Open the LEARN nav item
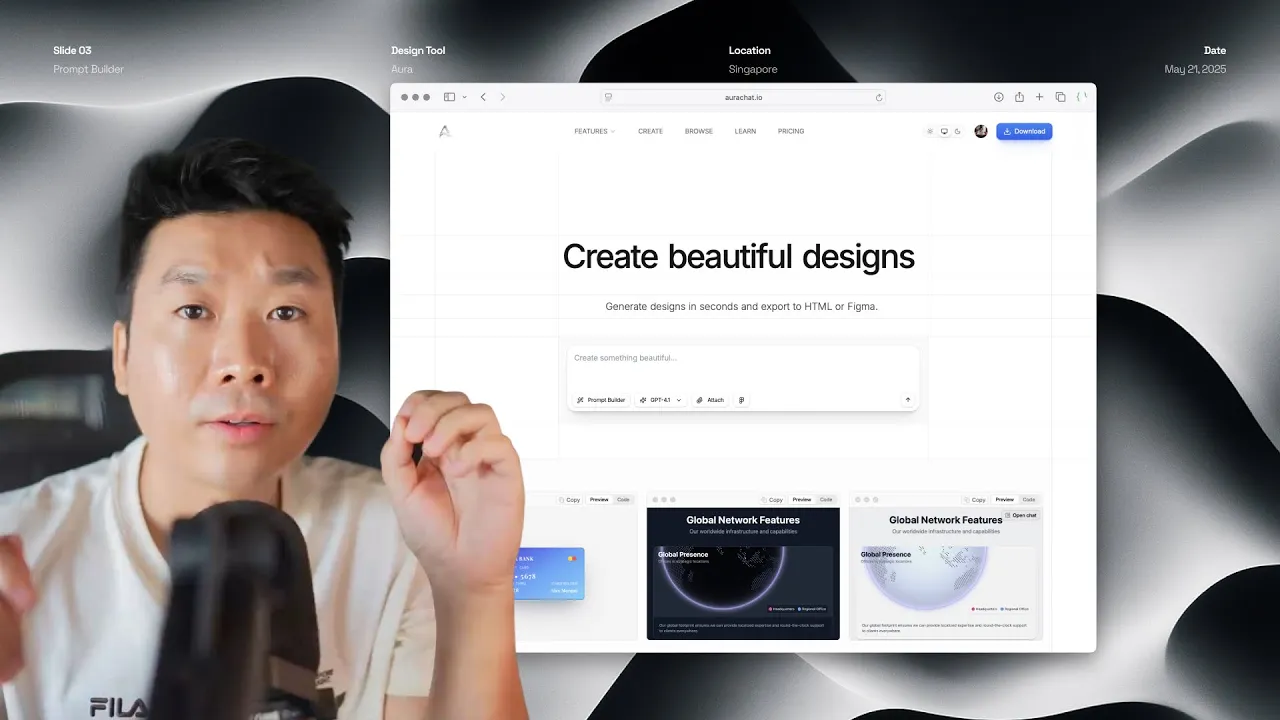 coord(745,131)
